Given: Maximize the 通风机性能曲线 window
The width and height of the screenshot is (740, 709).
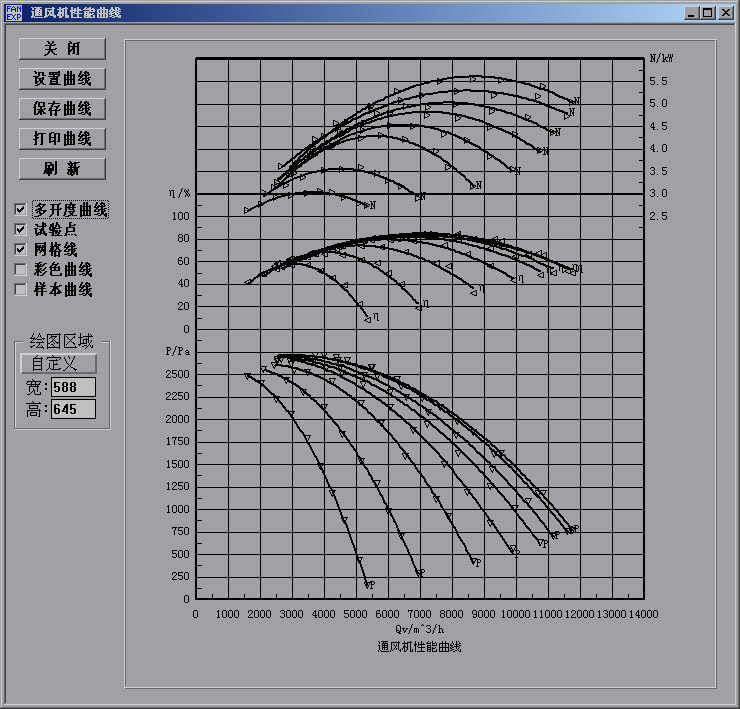Looking at the screenshot, I should coord(707,13).
